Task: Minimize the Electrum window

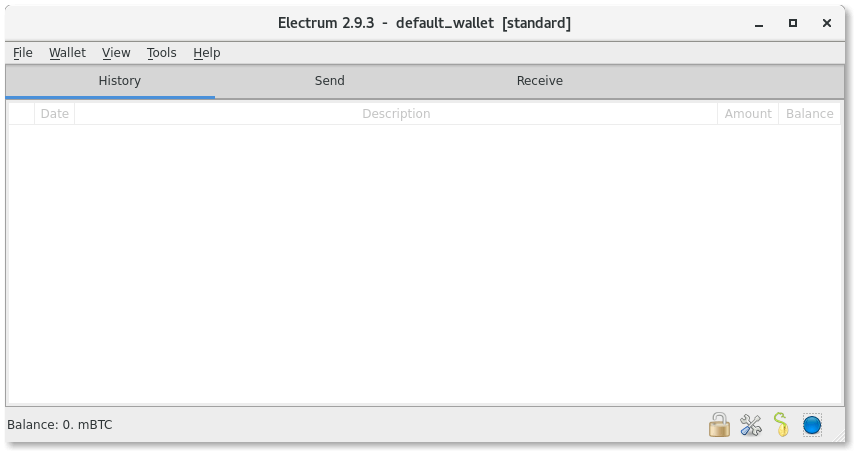Action: 759,24
